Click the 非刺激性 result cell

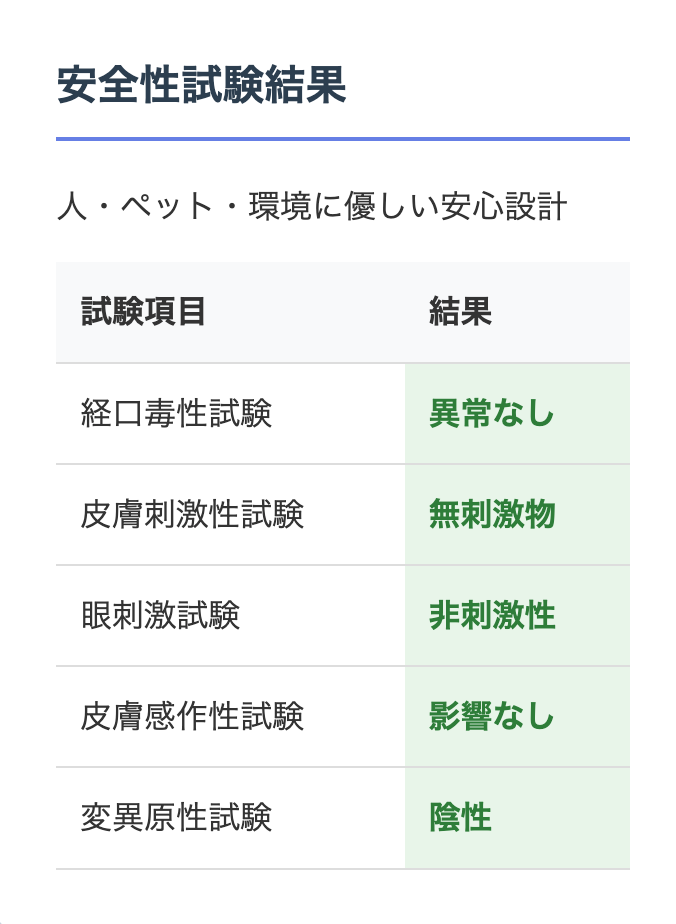(x=491, y=615)
